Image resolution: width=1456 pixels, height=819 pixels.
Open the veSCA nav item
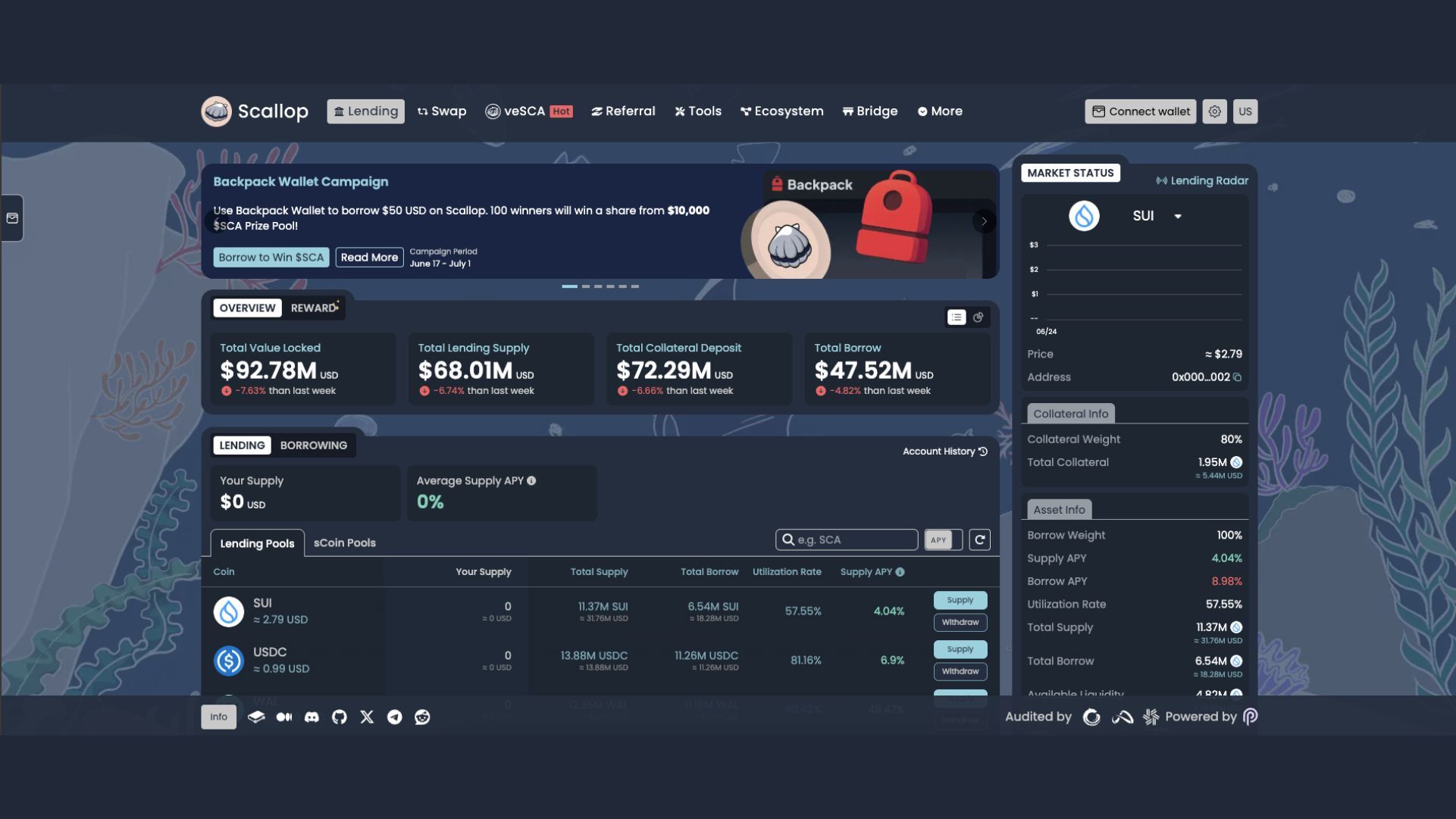click(528, 111)
